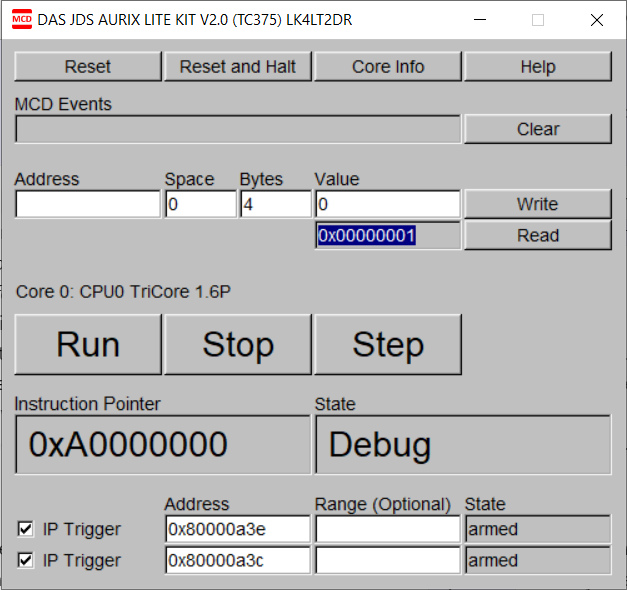Uncheck the IP Trigger for 0x80000a3e
Screen dimensions: 627x590
(x=26, y=529)
